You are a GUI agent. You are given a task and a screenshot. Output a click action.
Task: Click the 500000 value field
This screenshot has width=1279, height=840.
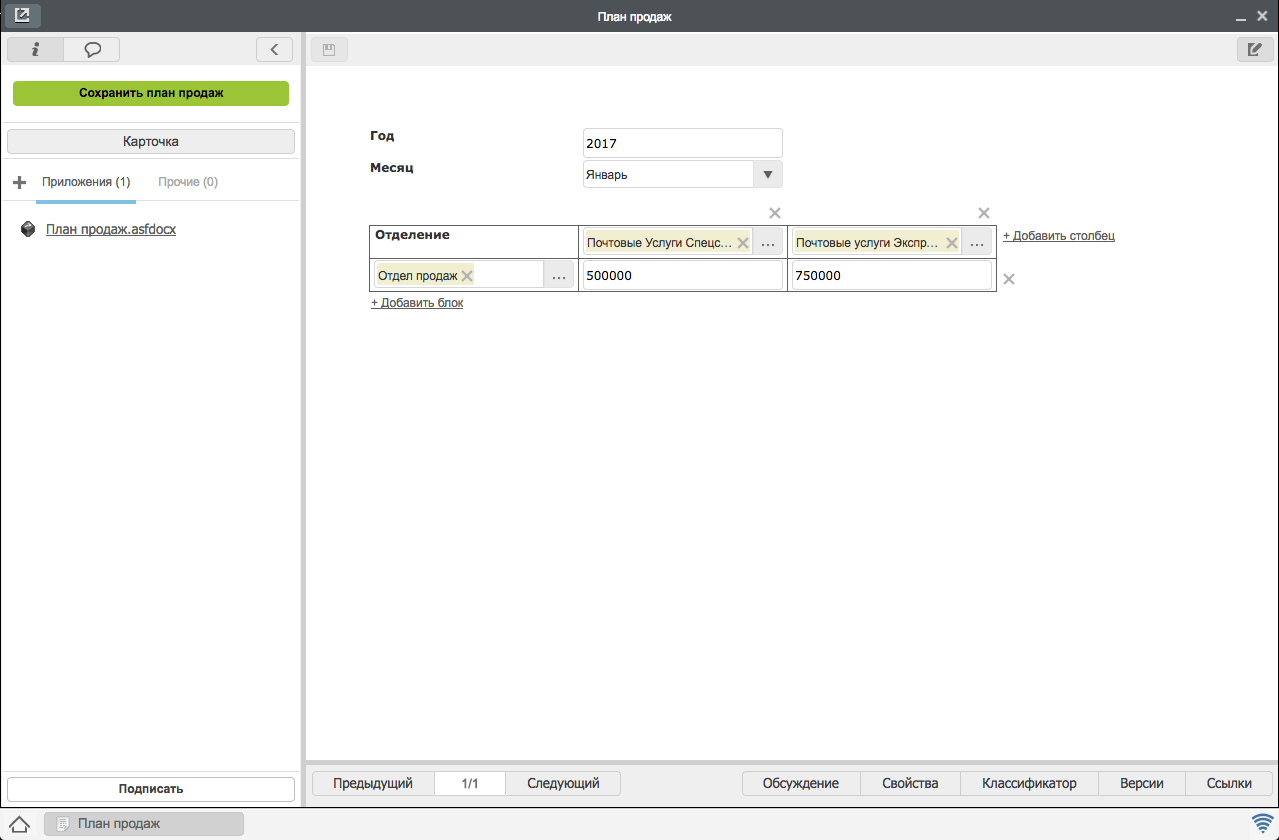click(x=683, y=276)
